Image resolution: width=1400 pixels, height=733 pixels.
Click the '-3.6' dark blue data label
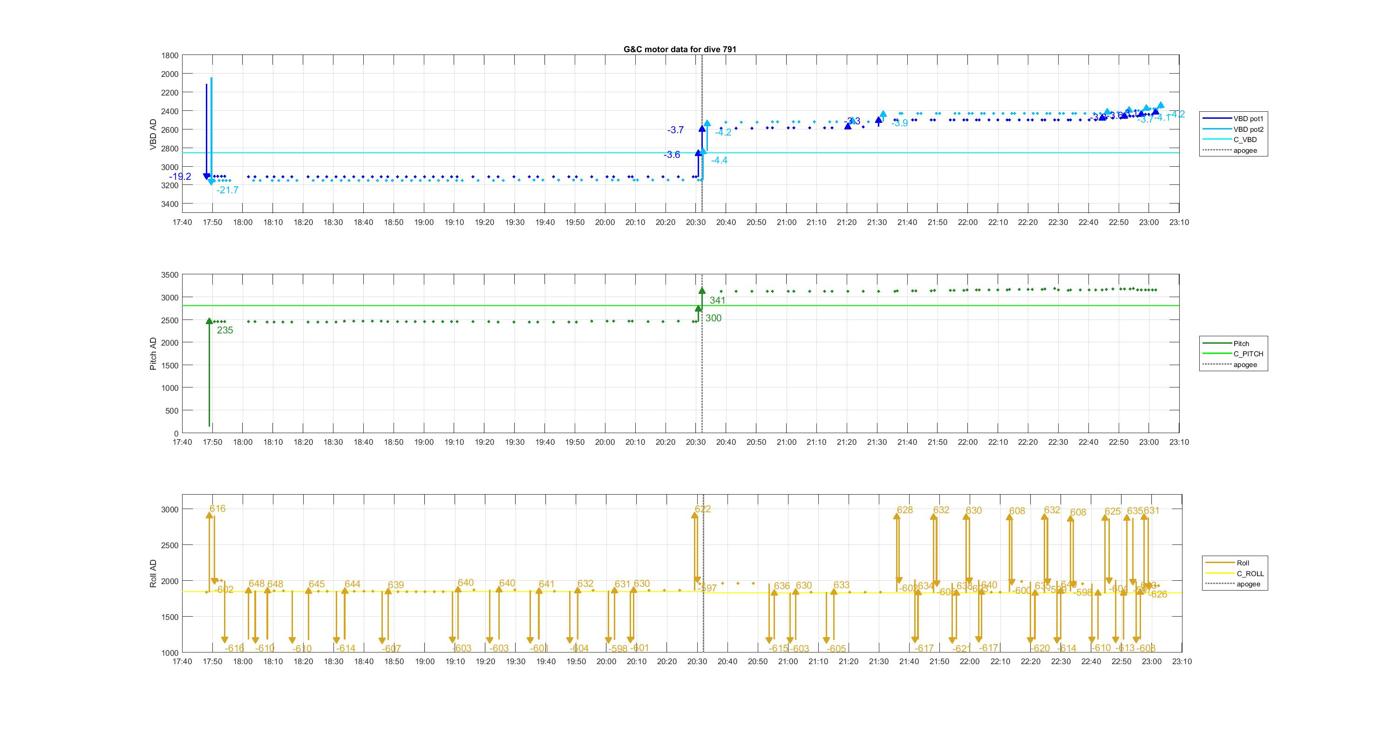coord(672,155)
